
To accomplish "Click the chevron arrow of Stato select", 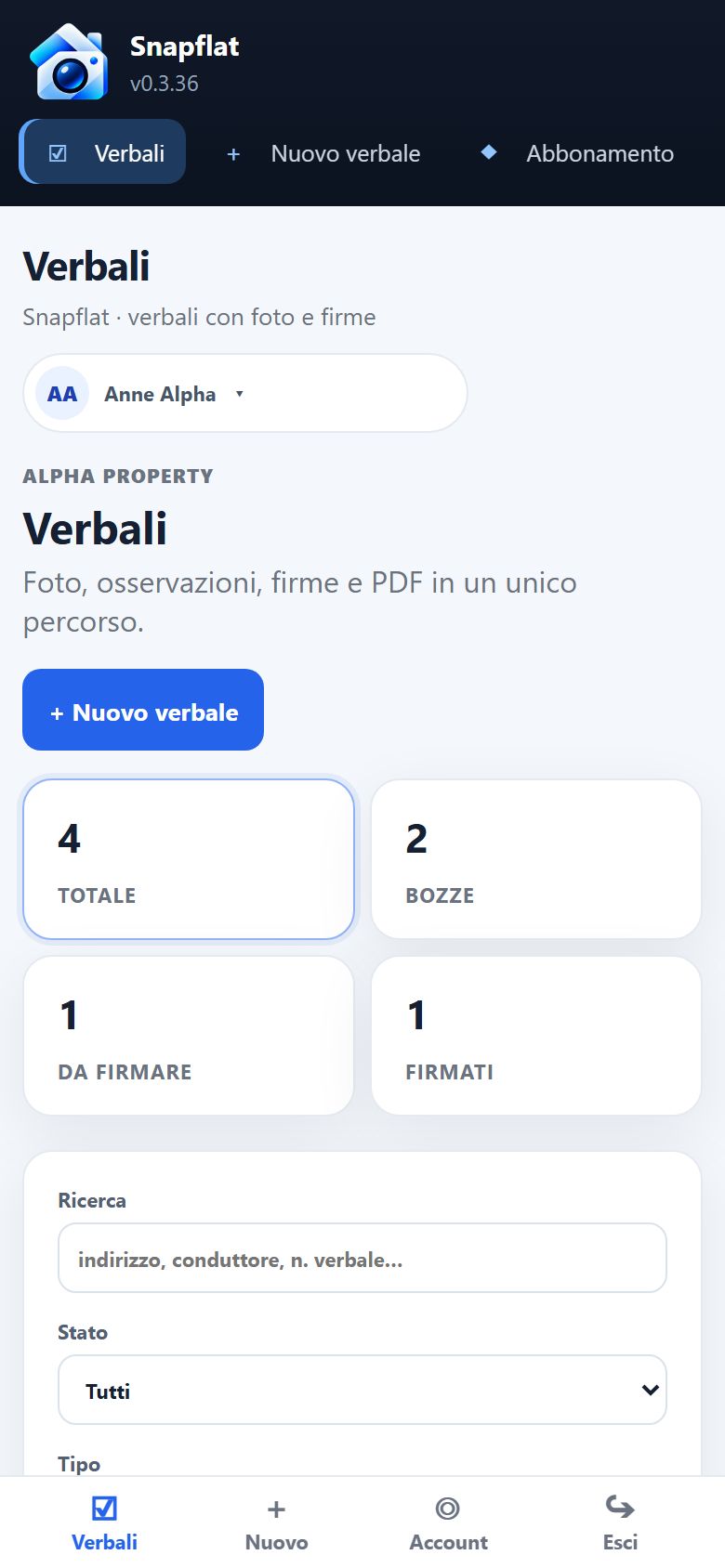I will point(650,1390).
